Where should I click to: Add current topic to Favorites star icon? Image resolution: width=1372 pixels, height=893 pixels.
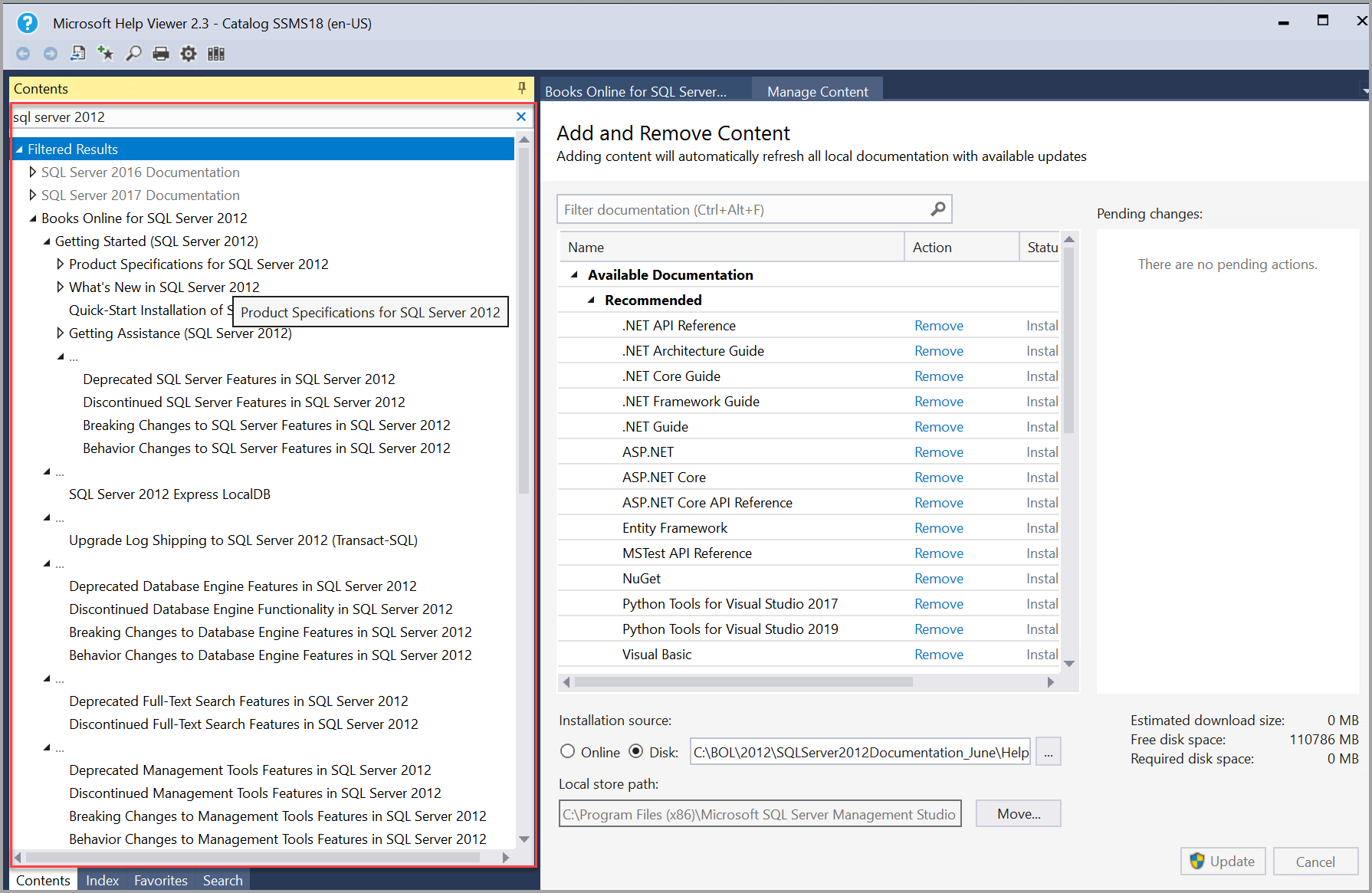(x=105, y=53)
